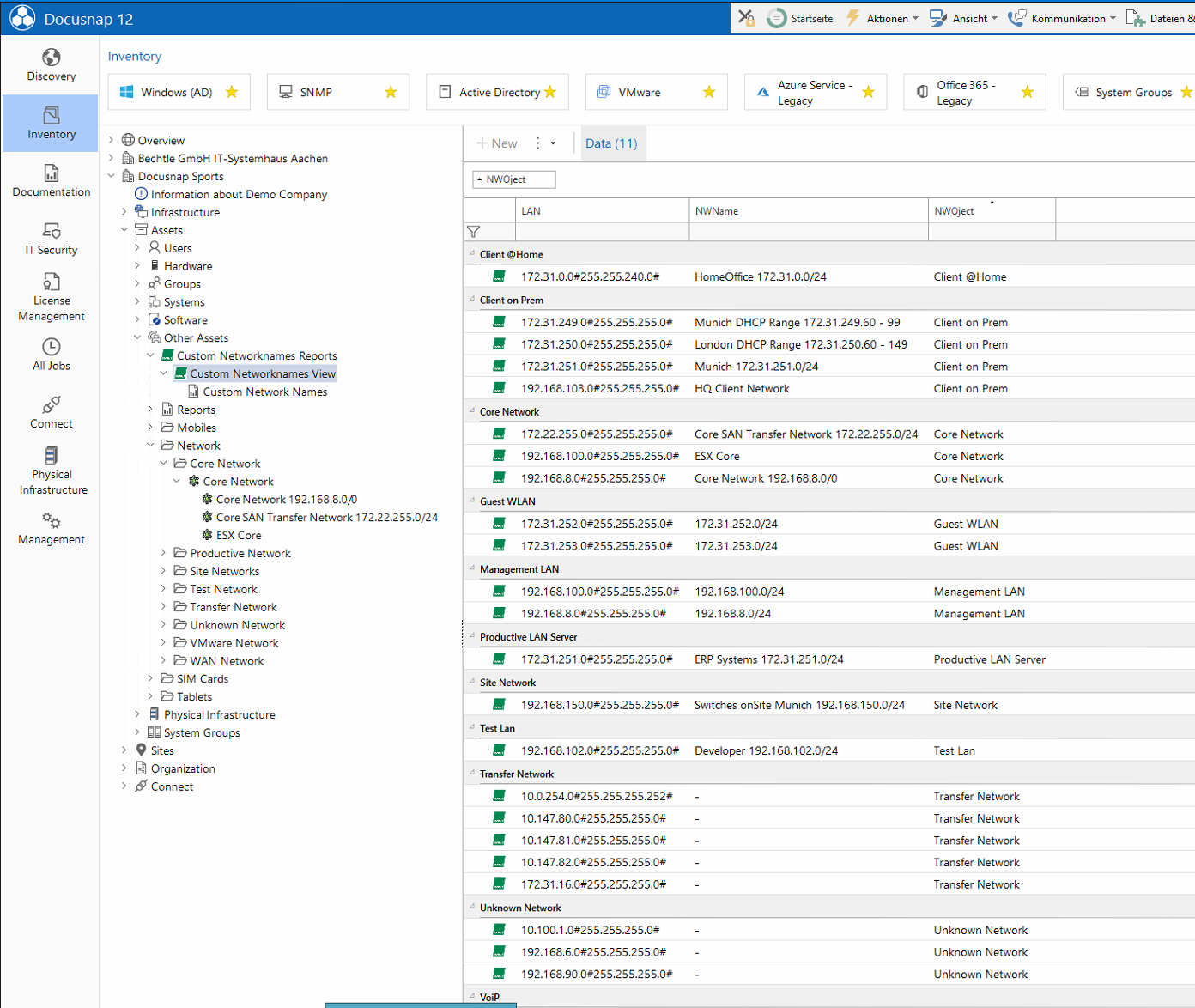Switch to the Data (11) tab
Image resolution: width=1195 pixels, height=1008 pixels.
(611, 143)
